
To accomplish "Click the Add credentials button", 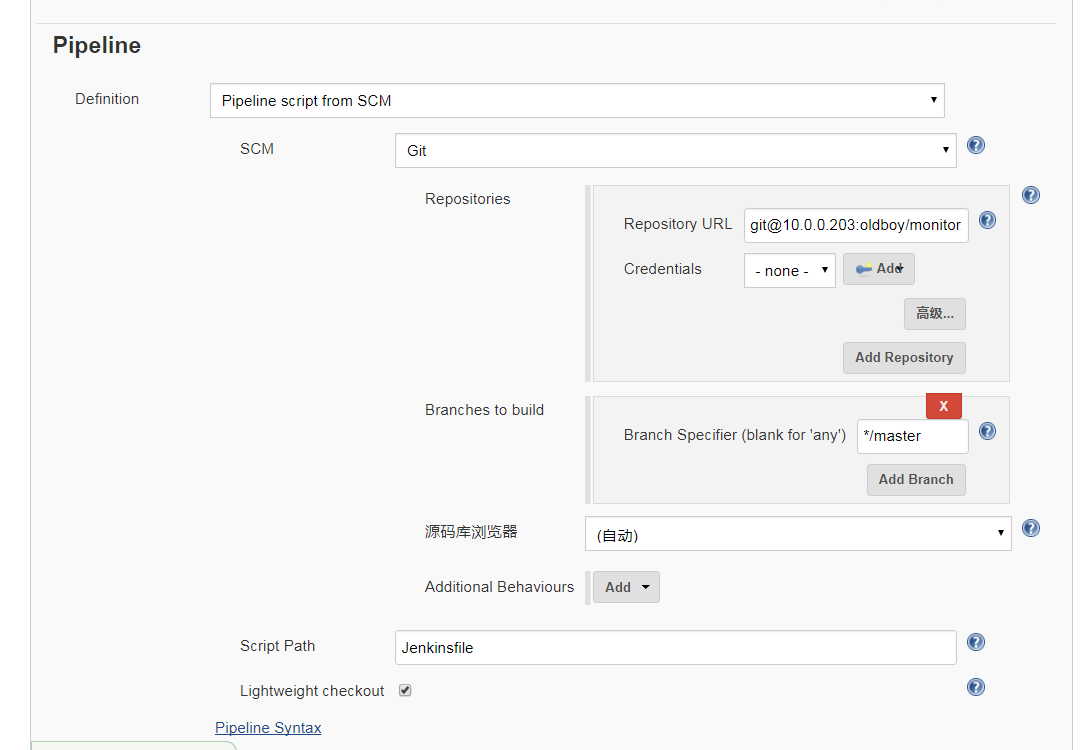I will 879,269.
